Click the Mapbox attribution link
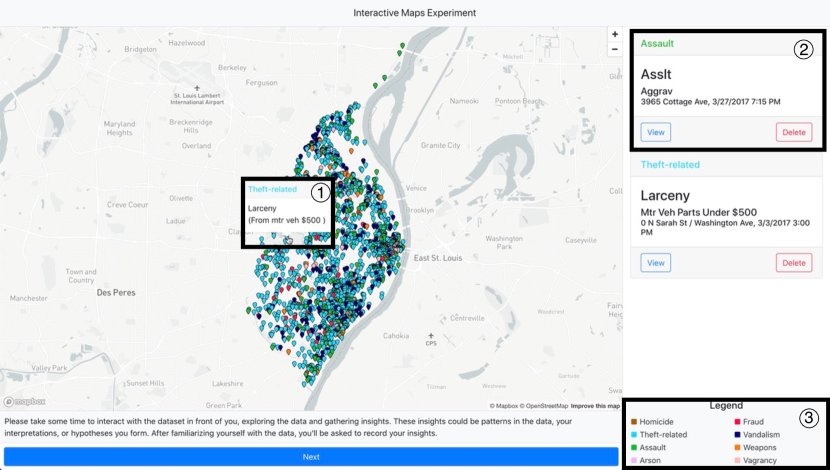Image resolution: width=830 pixels, height=470 pixels. [x=503, y=406]
